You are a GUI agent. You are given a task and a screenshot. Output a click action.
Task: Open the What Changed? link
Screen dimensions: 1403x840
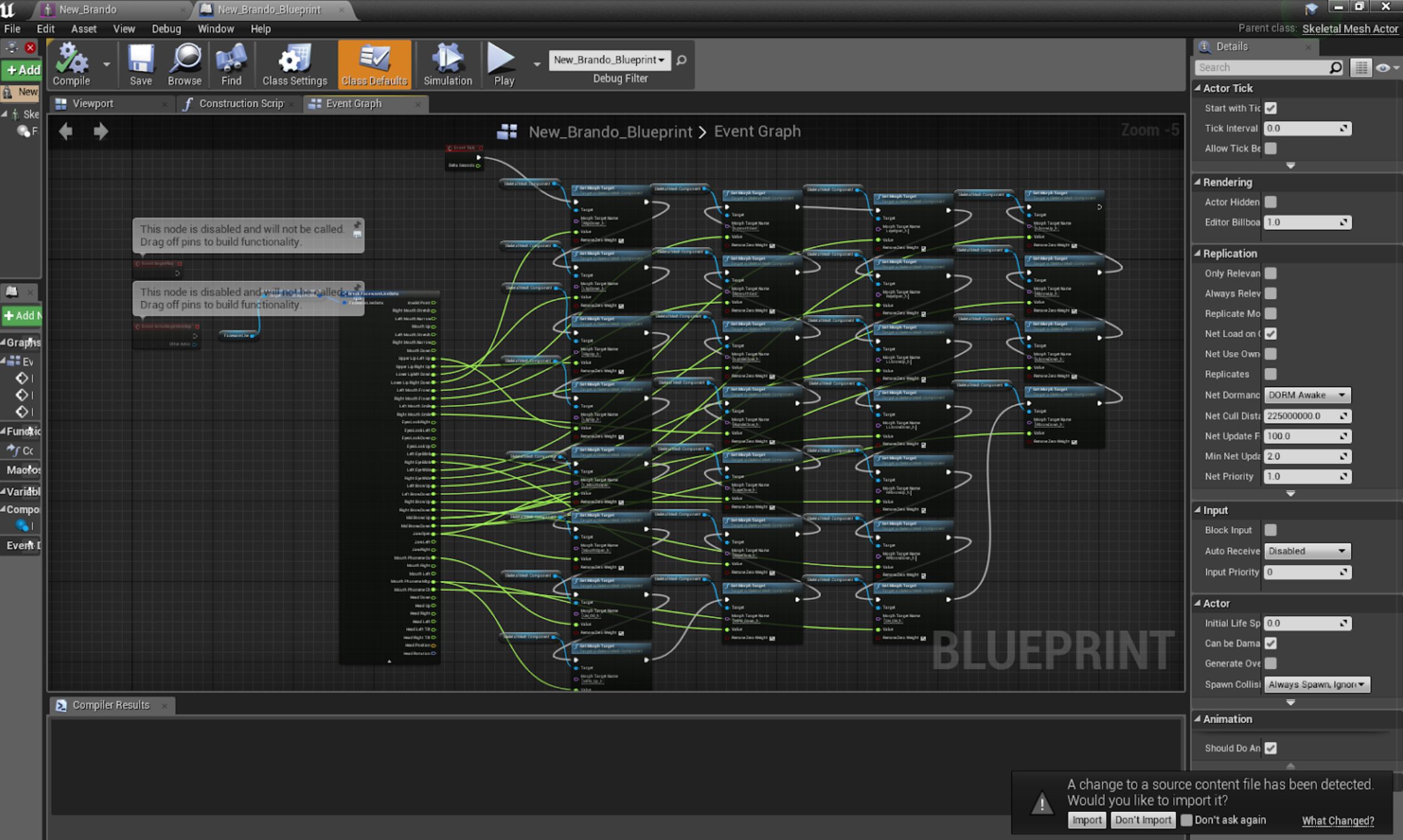(1338, 821)
